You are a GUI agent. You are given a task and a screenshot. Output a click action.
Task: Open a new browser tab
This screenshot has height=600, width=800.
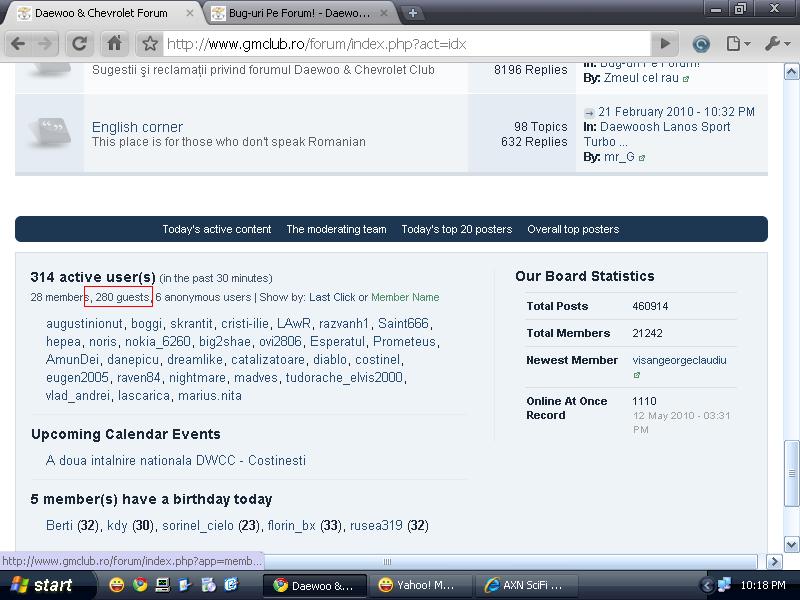pos(413,13)
